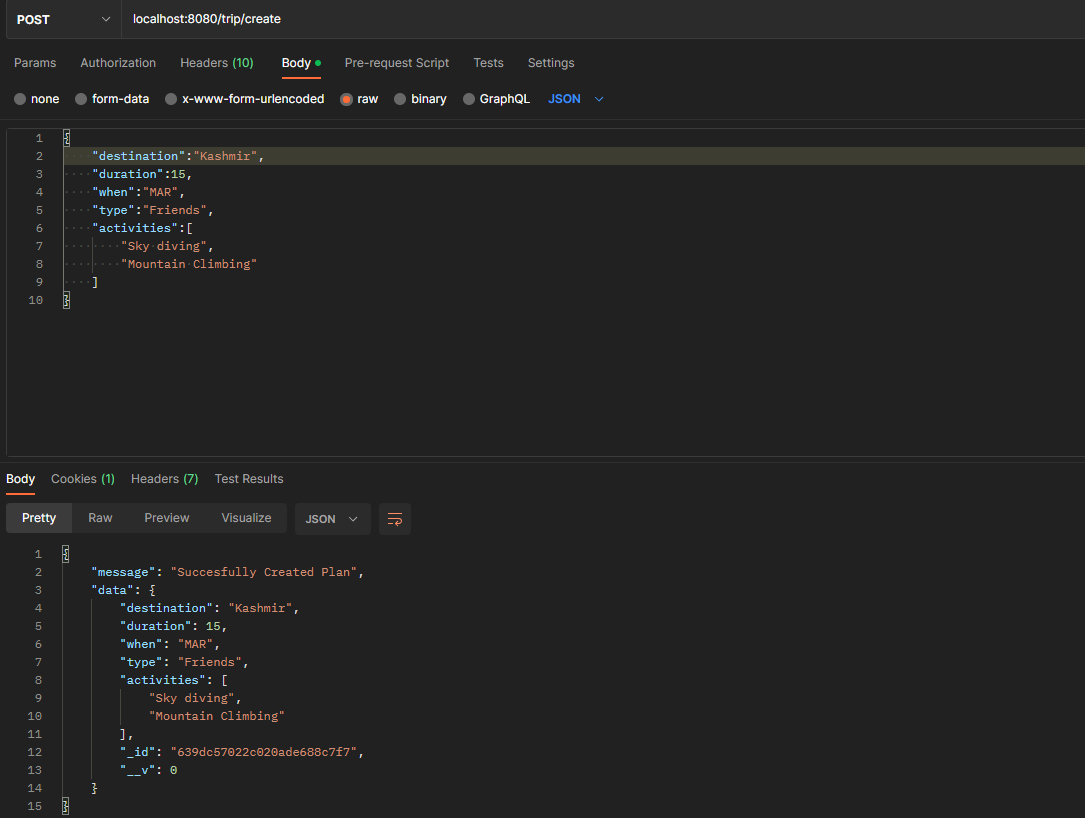Click the "_id" value 639dc57022c020ade688c7f7
The width and height of the screenshot is (1085, 818).
(264, 752)
